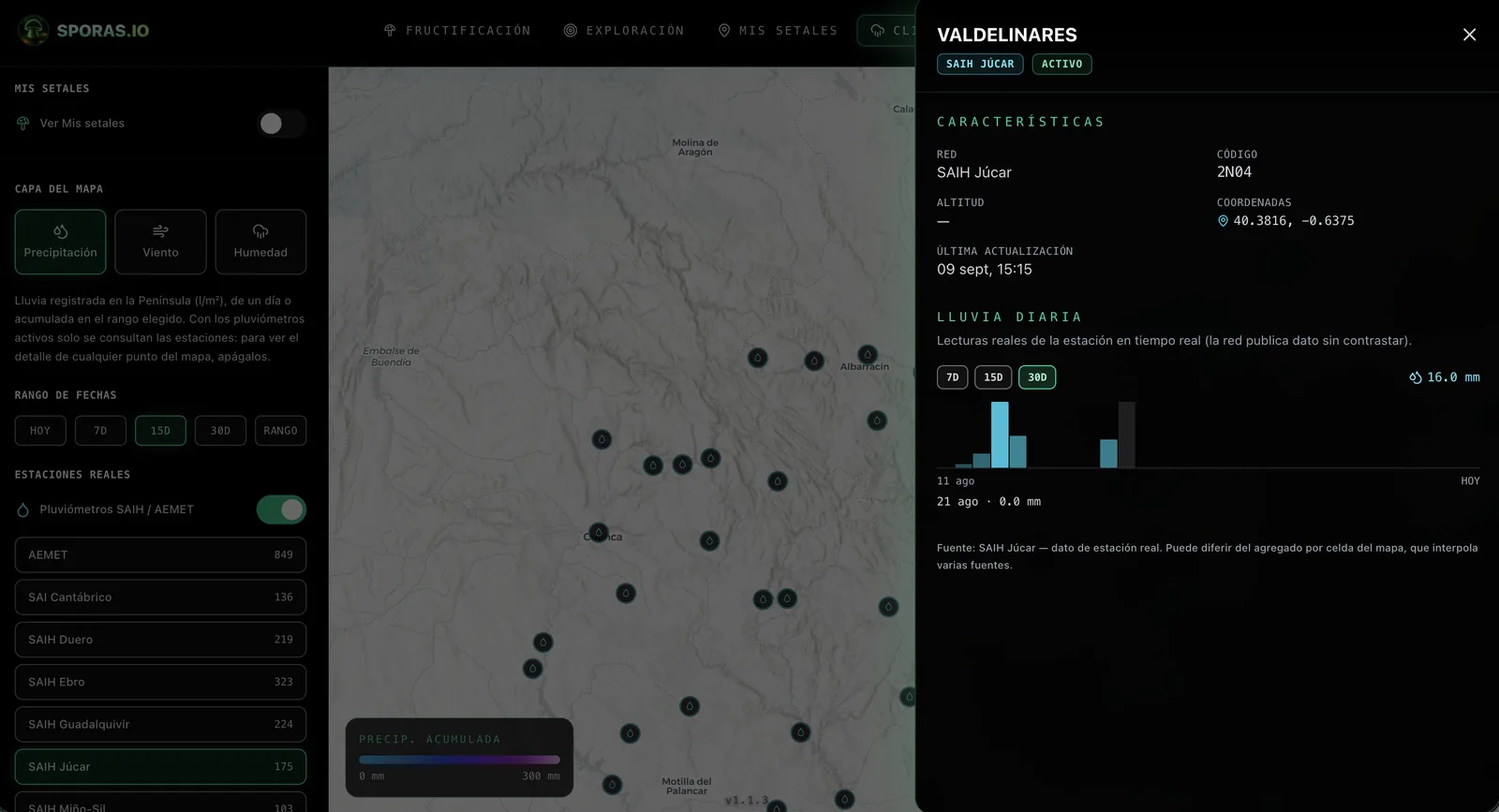
Task: Click the station marker on Cuenca
Action: click(599, 532)
